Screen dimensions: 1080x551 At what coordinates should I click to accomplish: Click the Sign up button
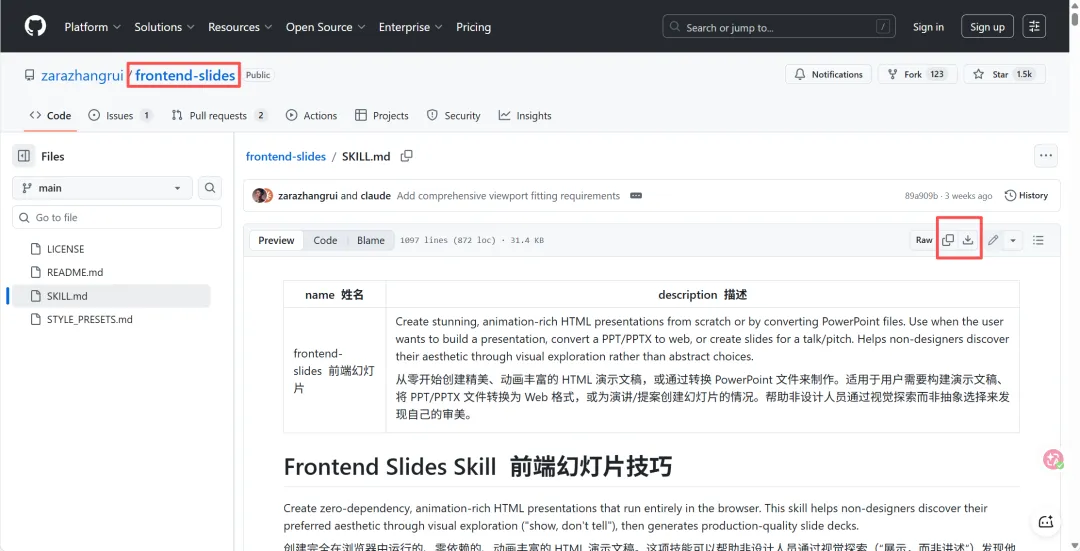tap(987, 27)
